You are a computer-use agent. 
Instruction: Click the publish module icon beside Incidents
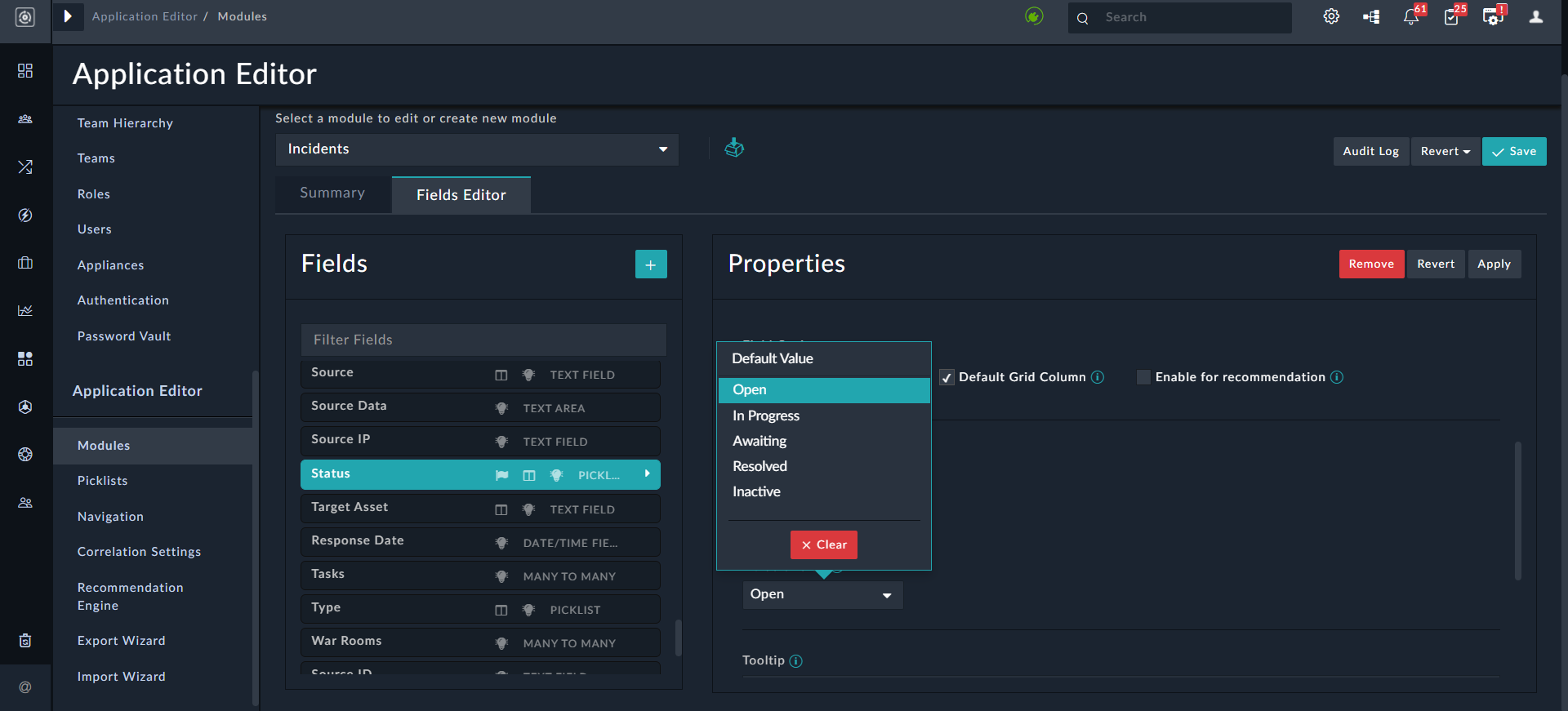pos(734,148)
